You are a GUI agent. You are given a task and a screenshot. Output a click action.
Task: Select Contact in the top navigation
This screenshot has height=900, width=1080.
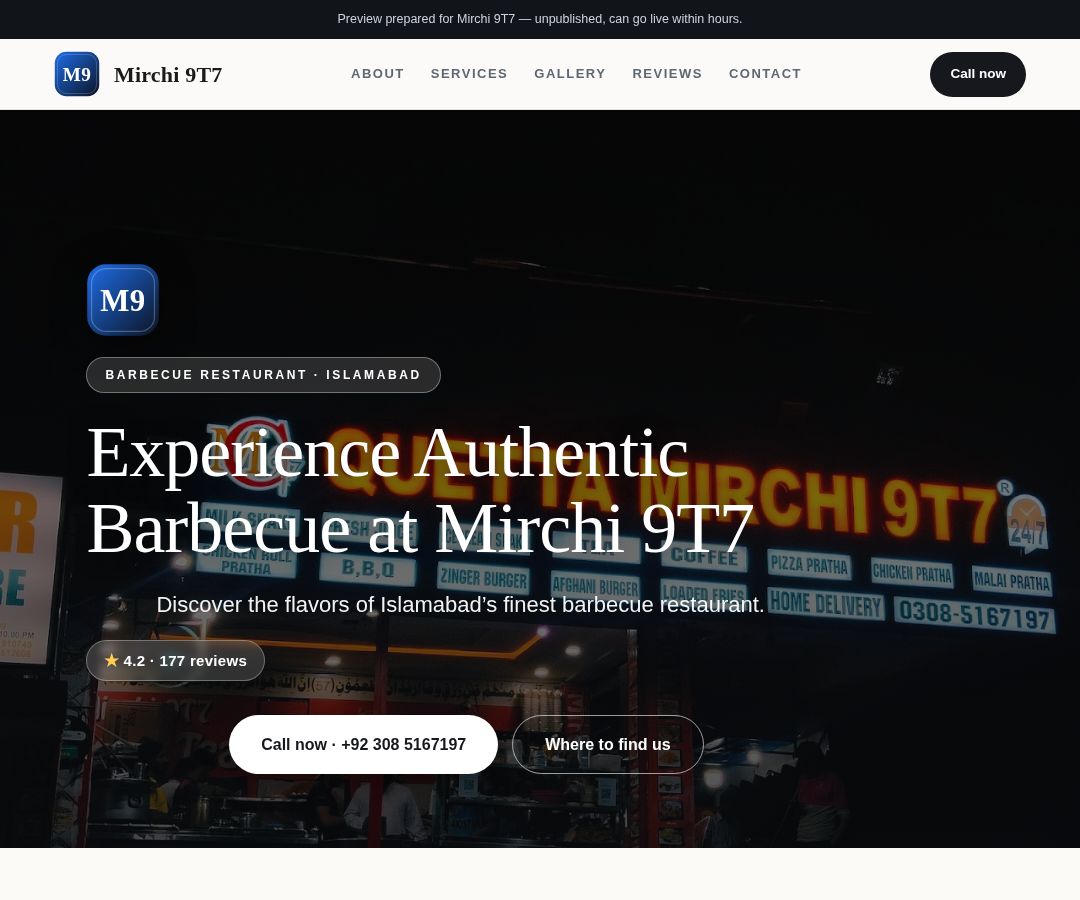click(x=765, y=74)
